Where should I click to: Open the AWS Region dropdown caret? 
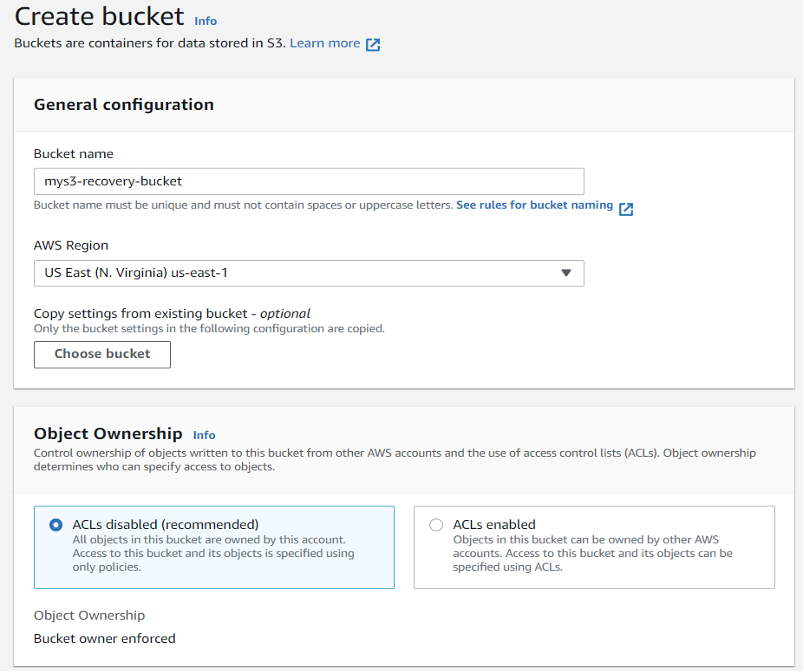coord(567,272)
